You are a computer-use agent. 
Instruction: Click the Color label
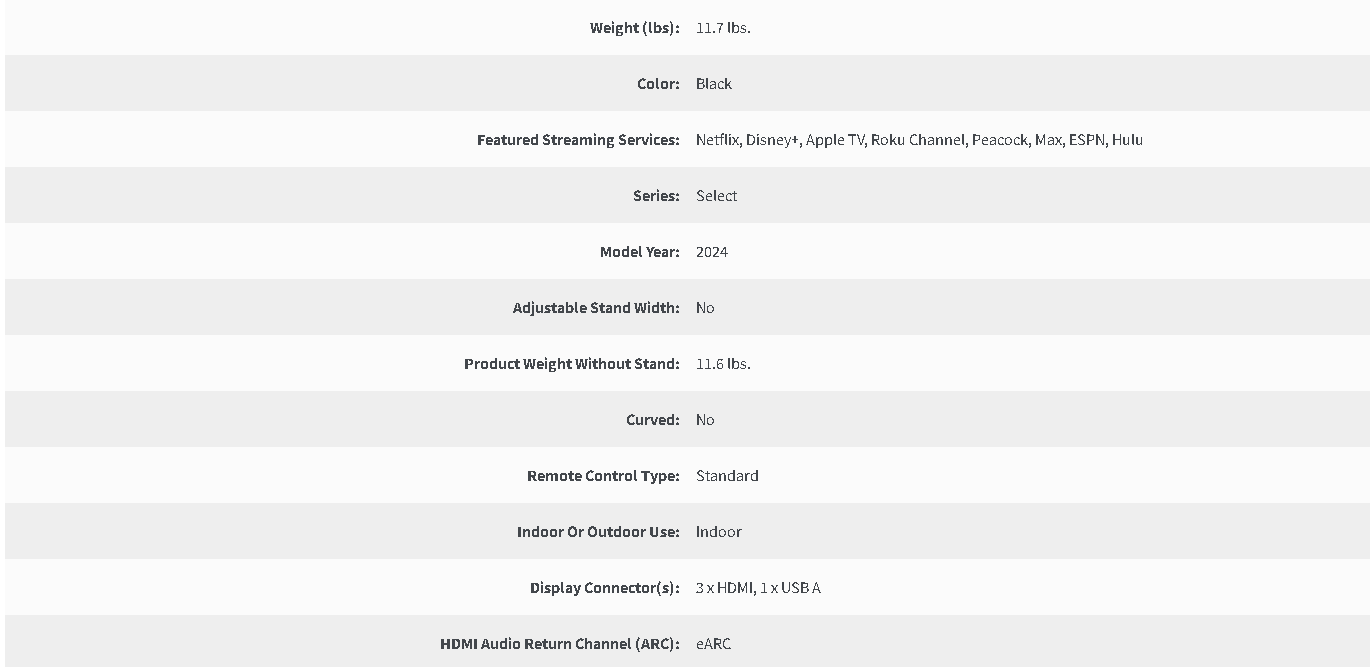coord(659,84)
